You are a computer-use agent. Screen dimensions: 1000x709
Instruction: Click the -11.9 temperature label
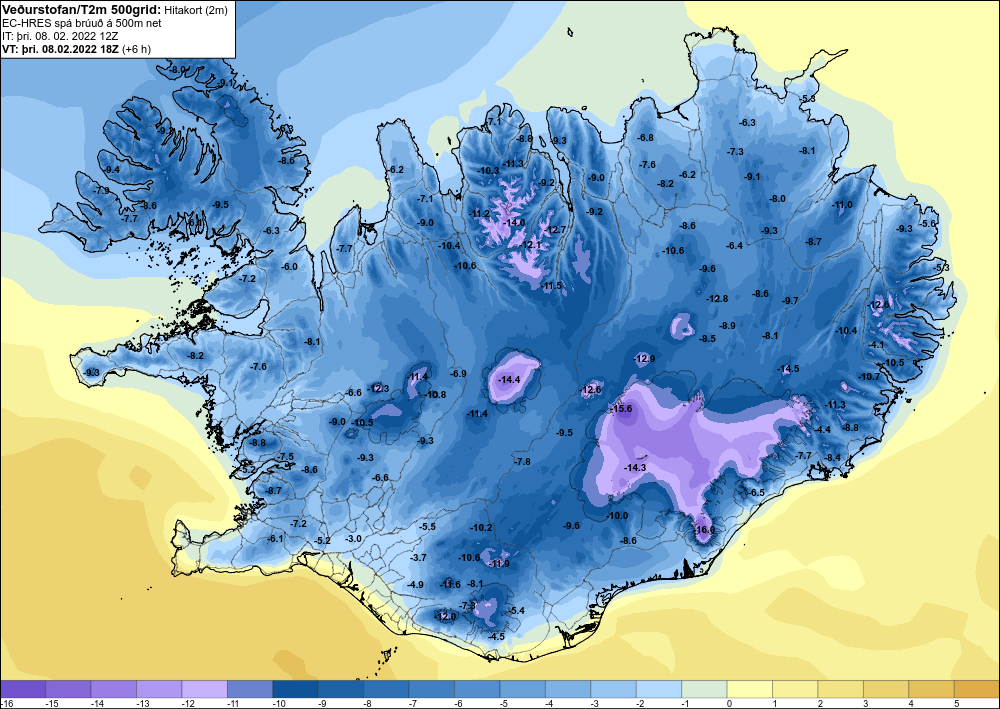pos(499,564)
